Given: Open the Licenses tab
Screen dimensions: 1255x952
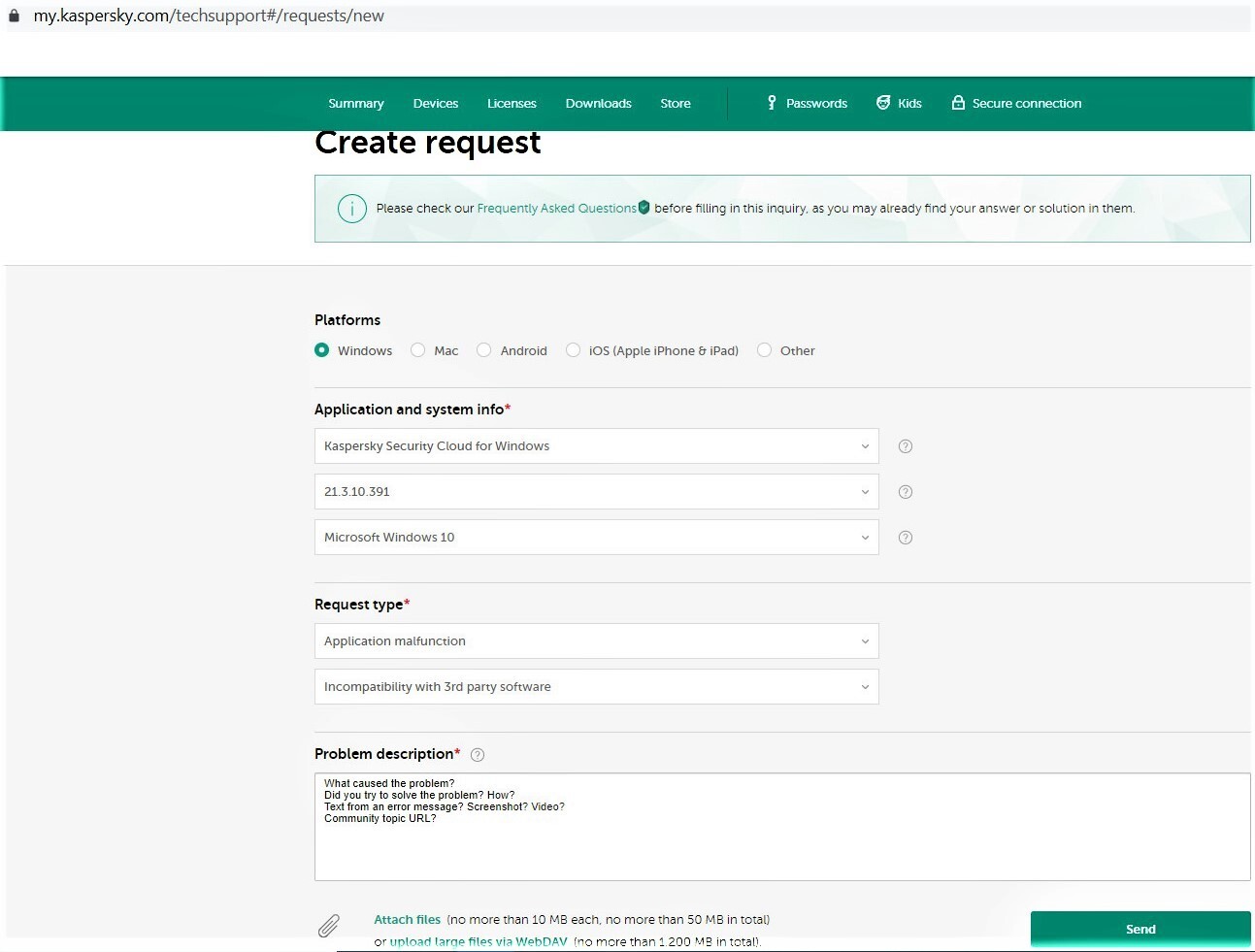Looking at the screenshot, I should (x=512, y=104).
